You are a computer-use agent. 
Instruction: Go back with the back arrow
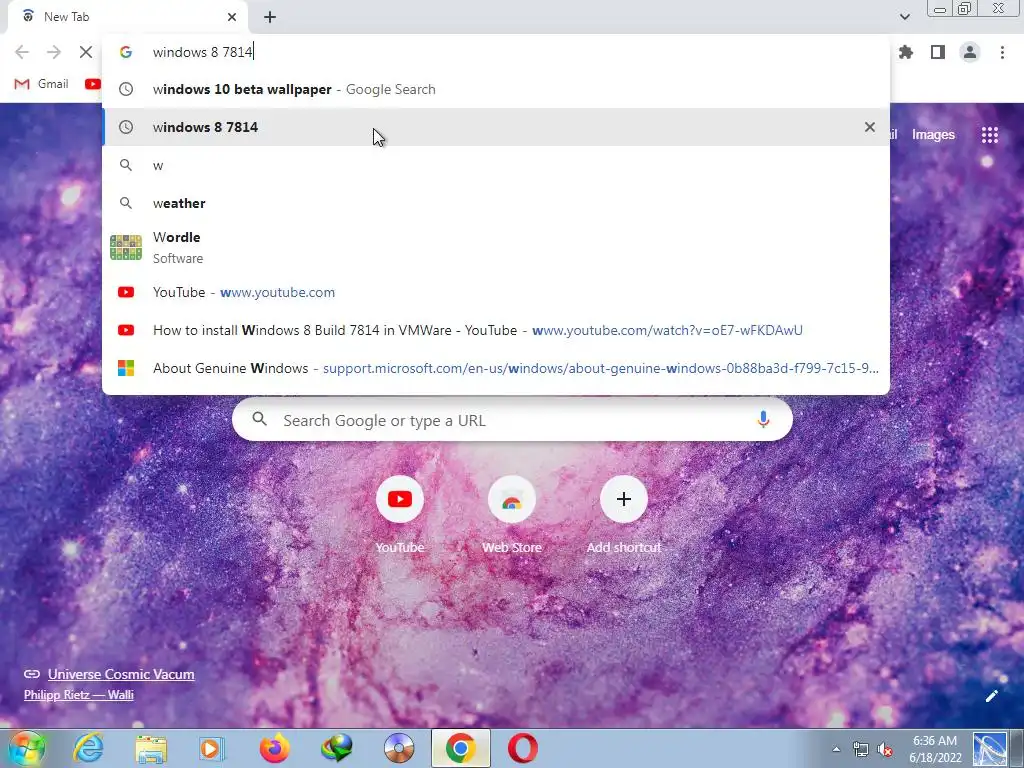22,52
